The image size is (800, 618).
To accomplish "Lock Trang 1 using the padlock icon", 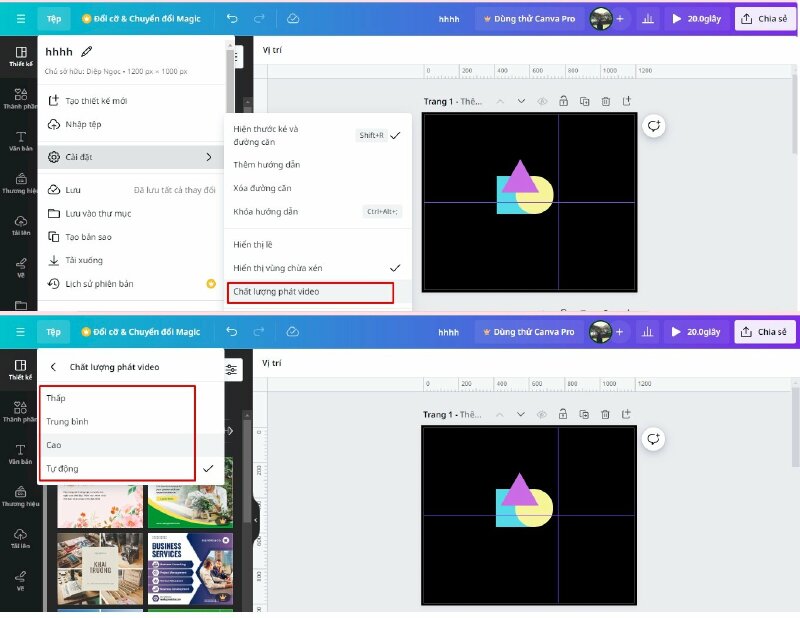I will pos(563,102).
